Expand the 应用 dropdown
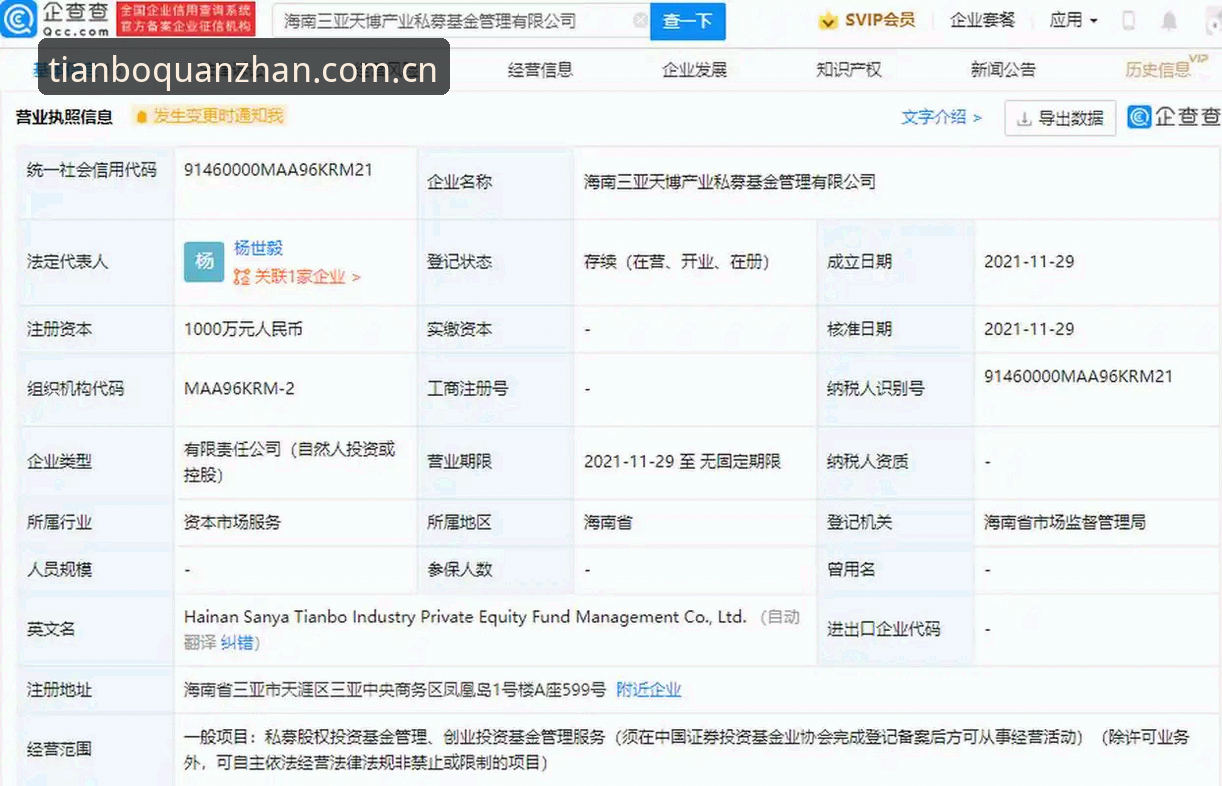The image size is (1222, 786). click(1074, 20)
